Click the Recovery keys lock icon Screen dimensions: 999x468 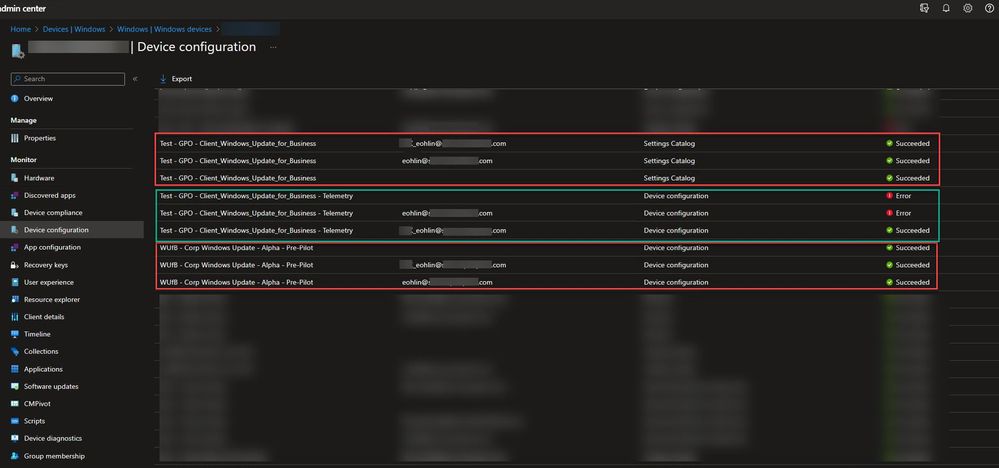coord(15,265)
